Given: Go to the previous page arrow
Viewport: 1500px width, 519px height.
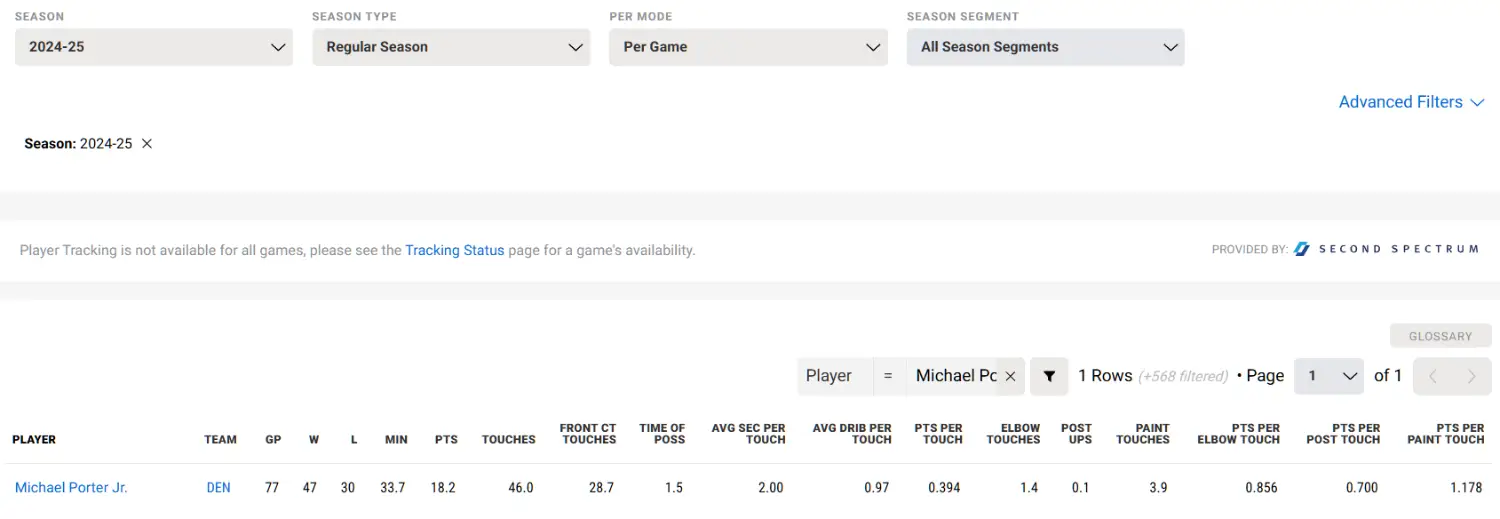Looking at the screenshot, I should click(1433, 376).
